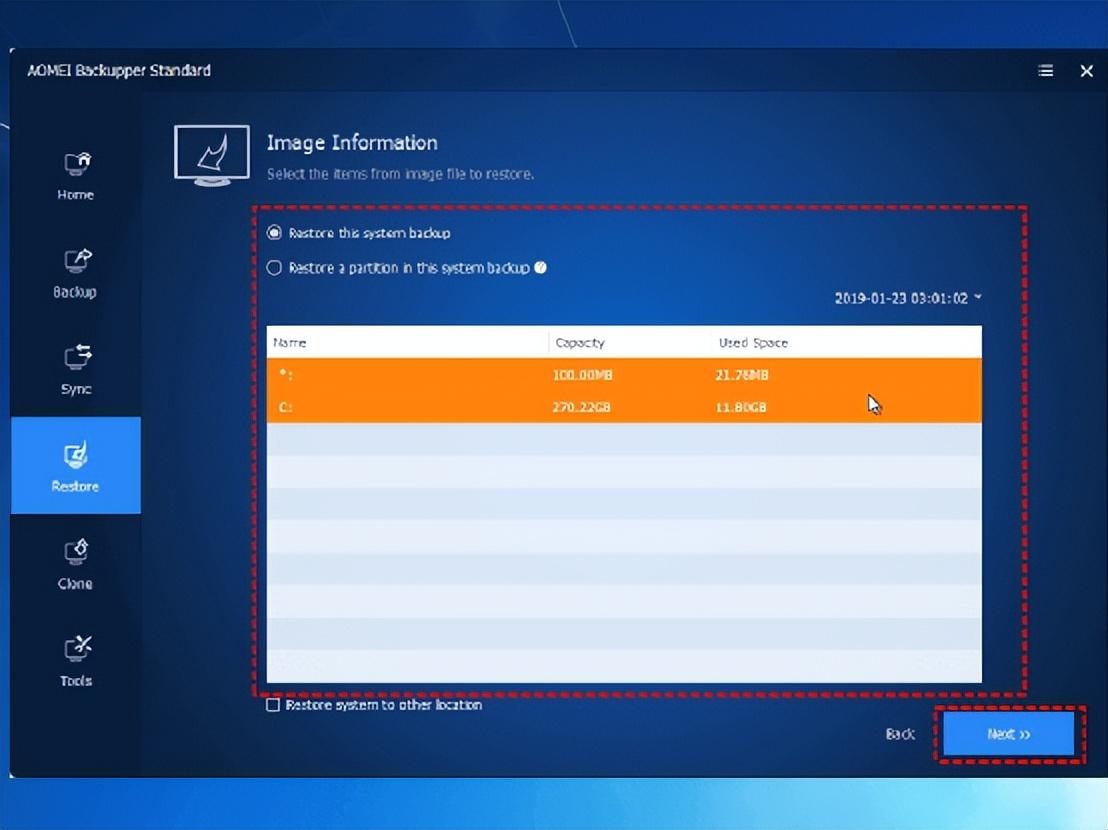Screen dimensions: 1108x830
Task: Go Back to the previous step
Action: click(900, 734)
